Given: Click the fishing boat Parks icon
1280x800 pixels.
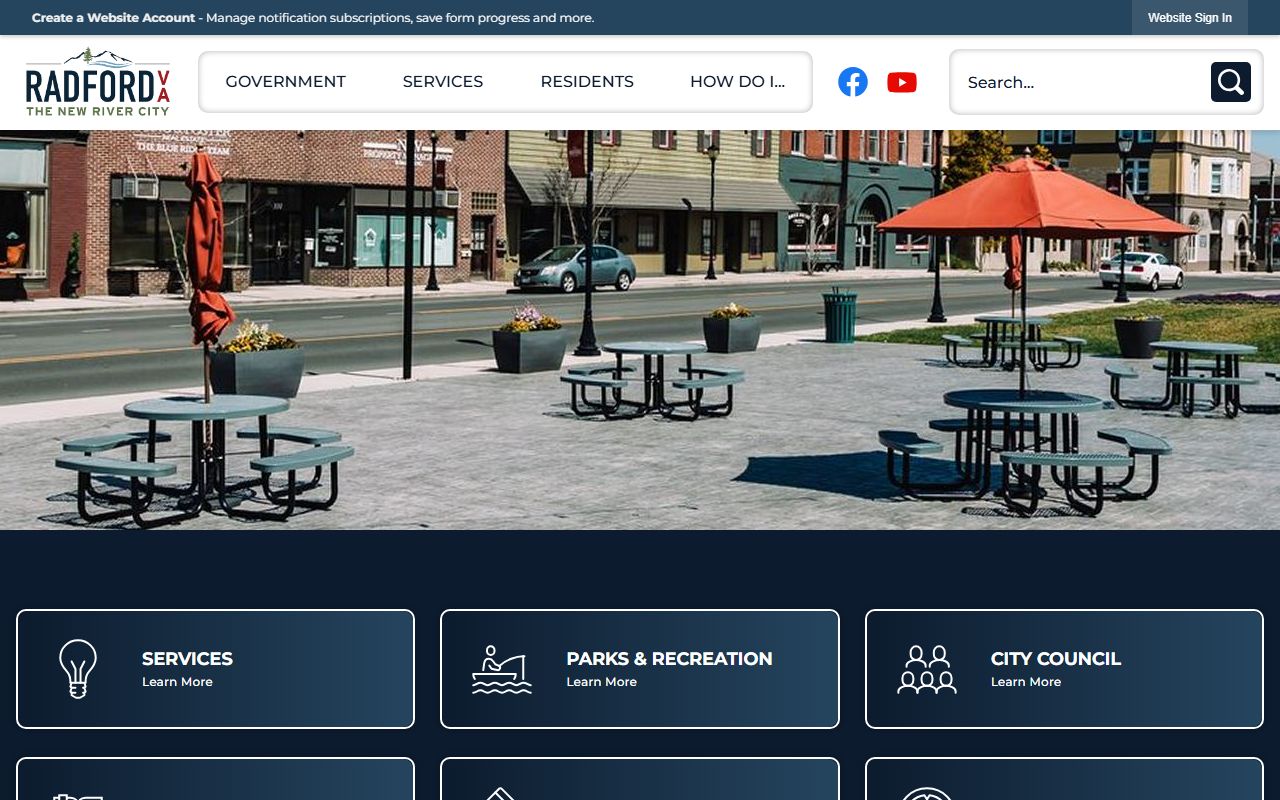Looking at the screenshot, I should coord(502,669).
